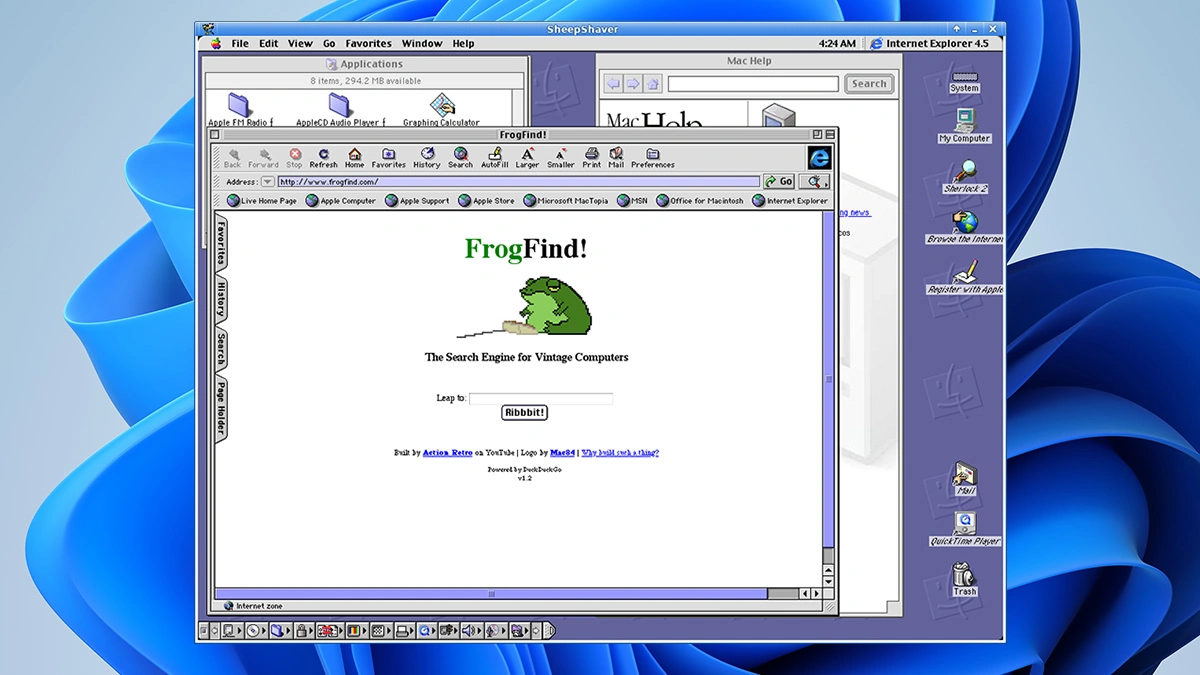Open the View menu
1200x675 pixels.
pyautogui.click(x=300, y=44)
